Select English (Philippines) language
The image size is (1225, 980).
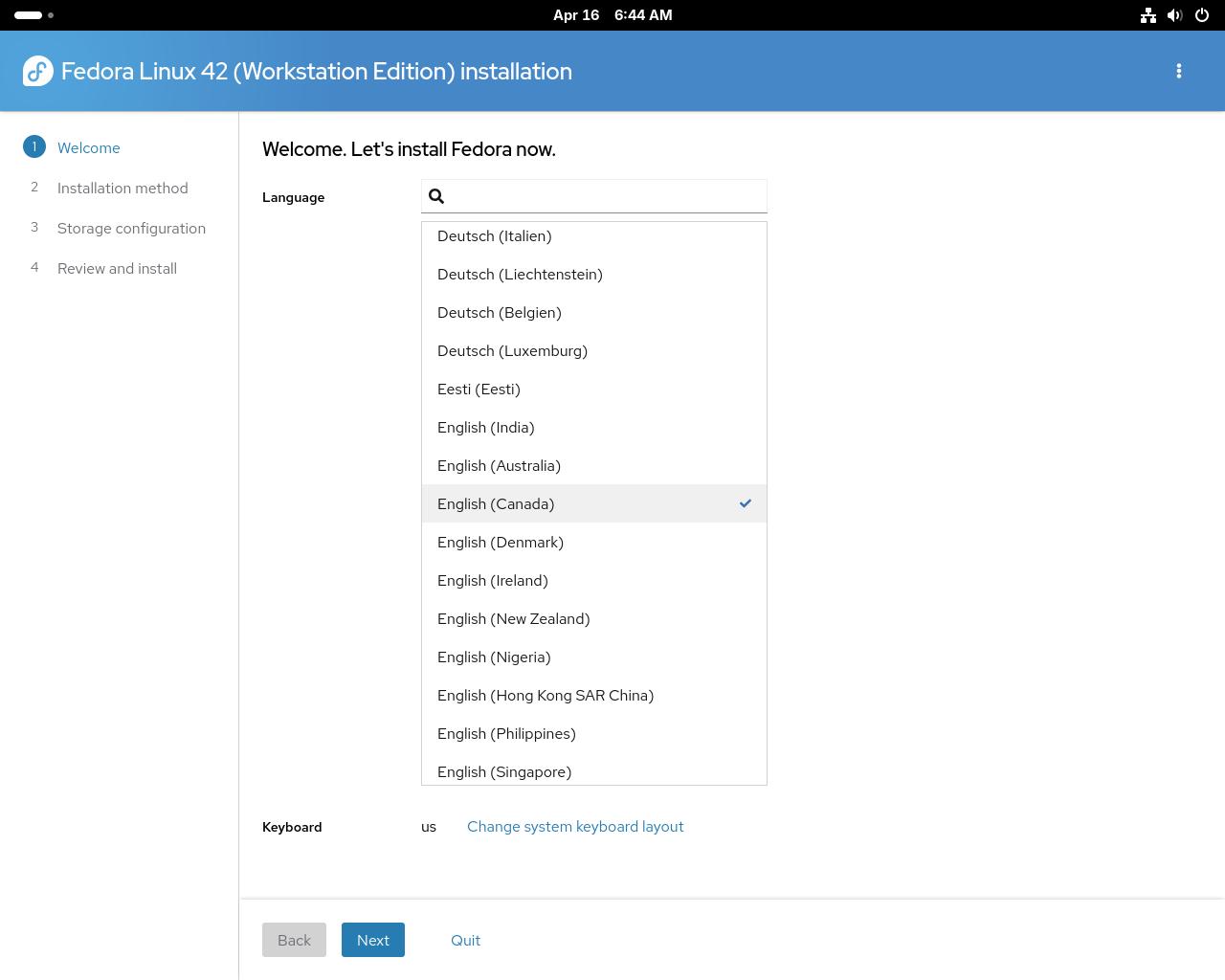594,733
